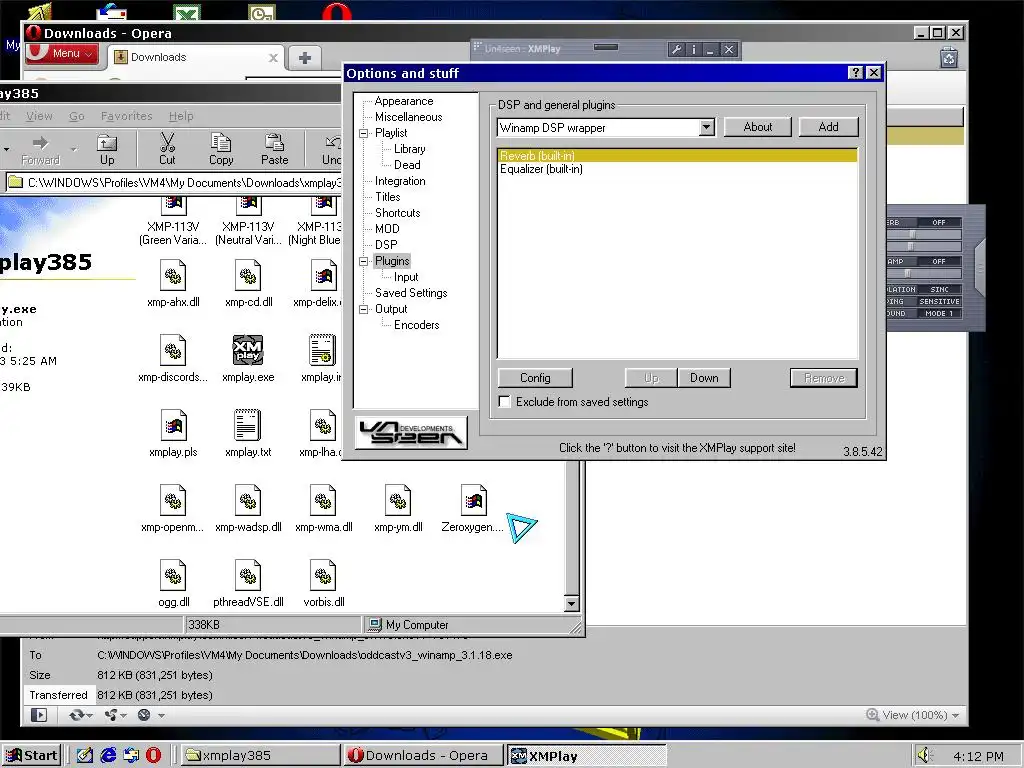Click the Config button

[x=535, y=378]
